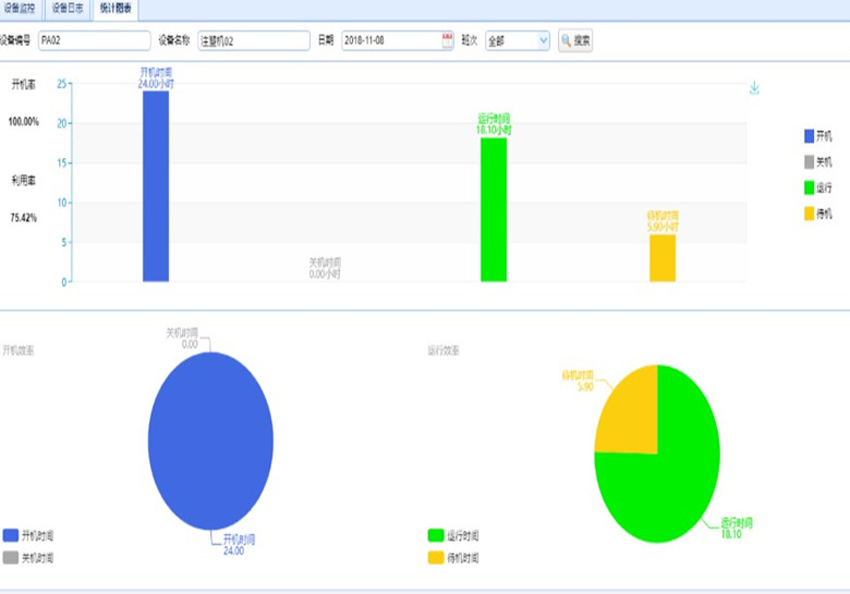
Task: Toggle the 开机 bar chart legend
Action: click(816, 135)
